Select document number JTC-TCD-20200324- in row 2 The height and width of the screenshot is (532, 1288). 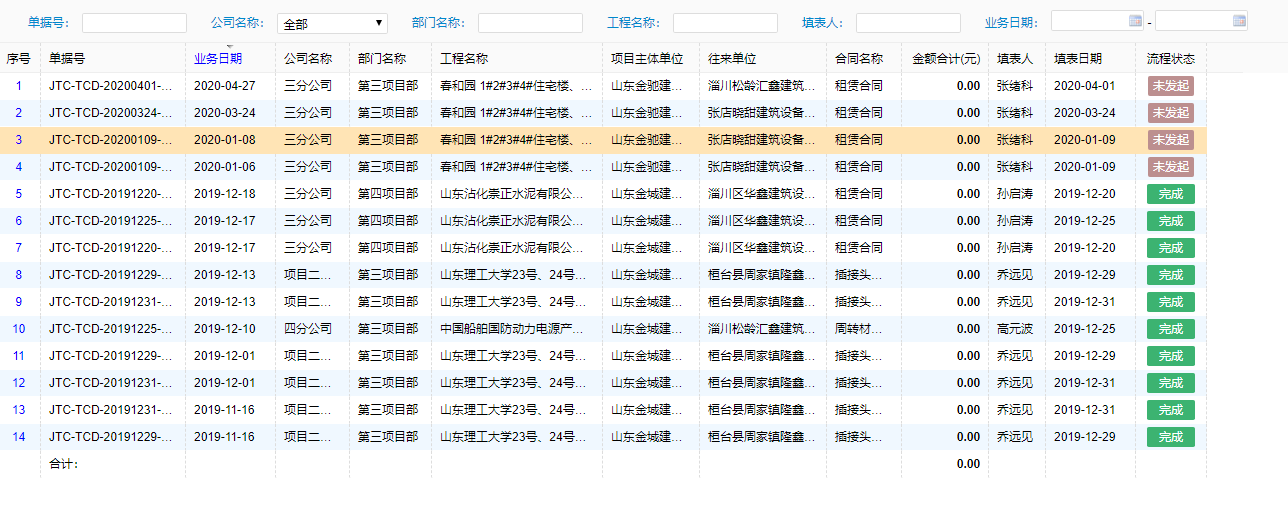111,113
